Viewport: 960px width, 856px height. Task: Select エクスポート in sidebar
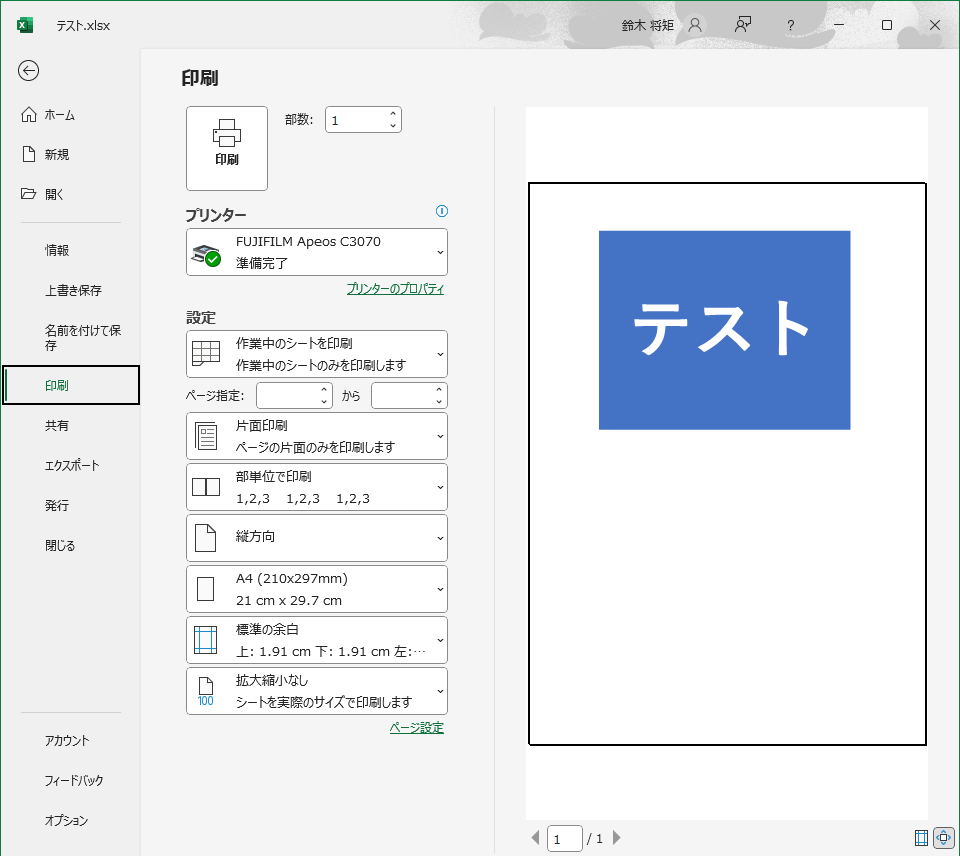70,465
